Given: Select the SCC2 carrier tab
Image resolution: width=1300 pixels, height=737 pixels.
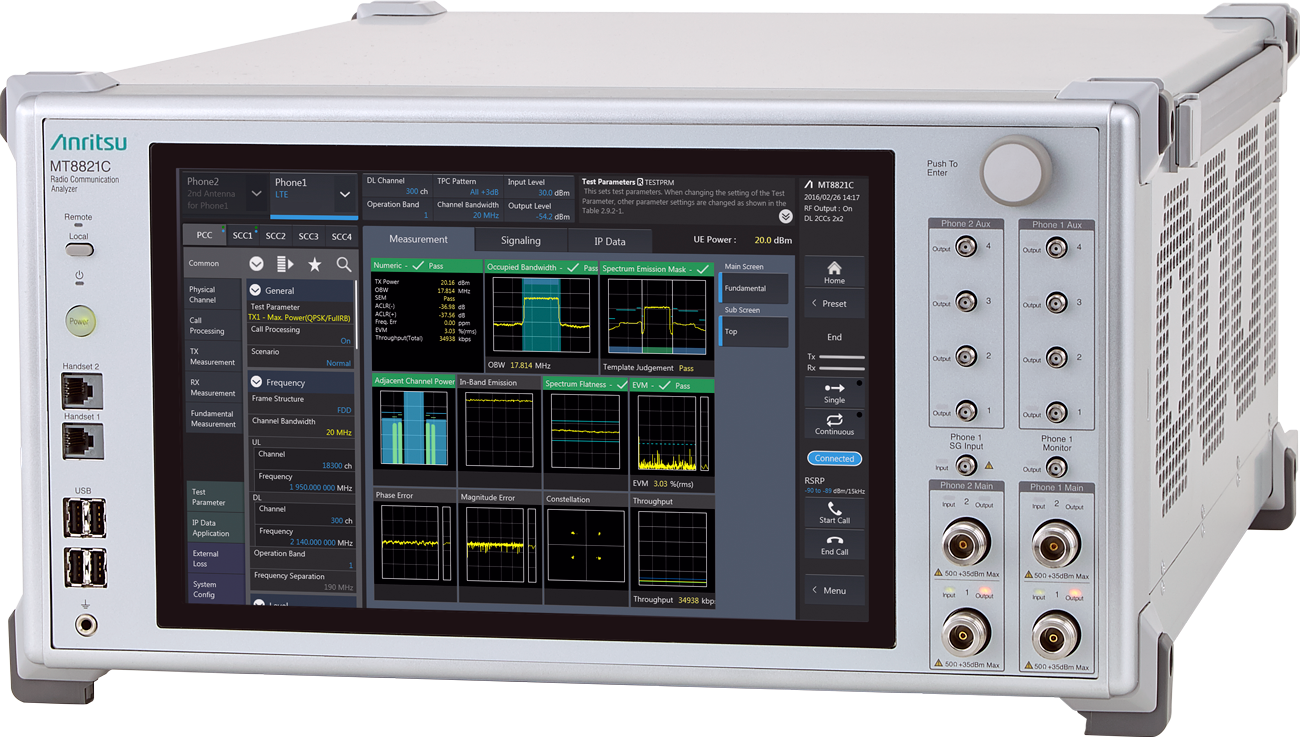Looking at the screenshot, I should (x=276, y=236).
